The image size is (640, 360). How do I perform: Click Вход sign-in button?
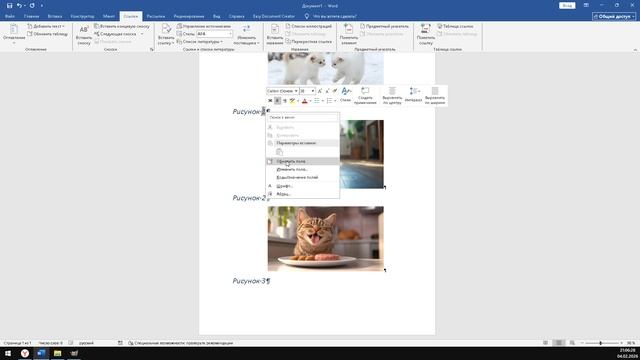click(567, 6)
